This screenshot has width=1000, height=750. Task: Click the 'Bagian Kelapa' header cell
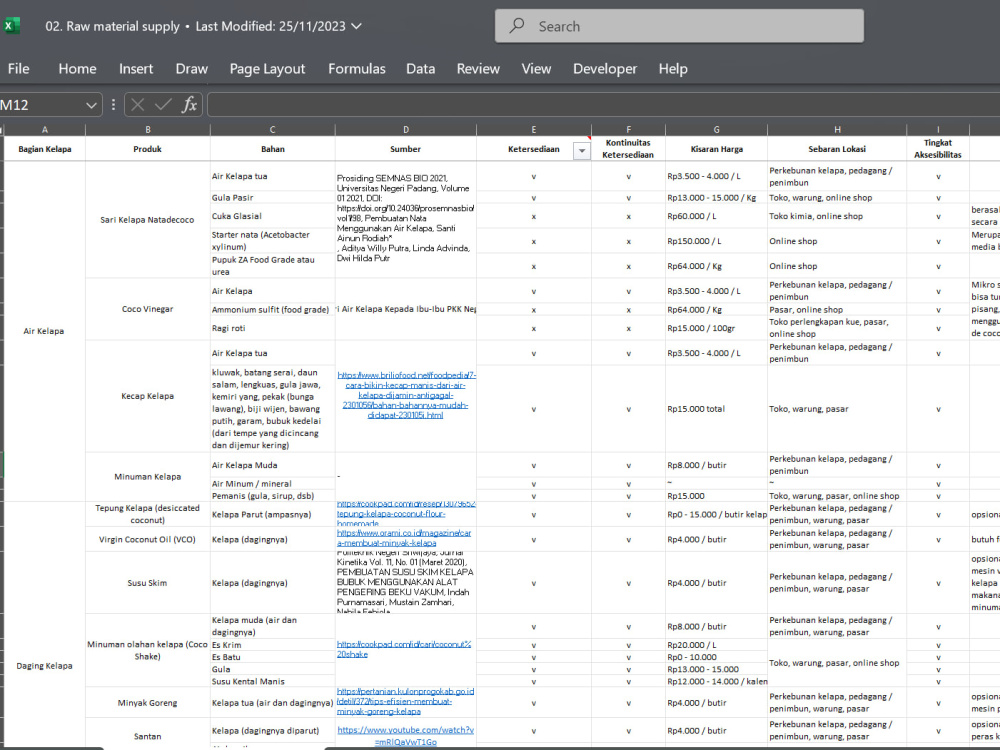(45, 149)
